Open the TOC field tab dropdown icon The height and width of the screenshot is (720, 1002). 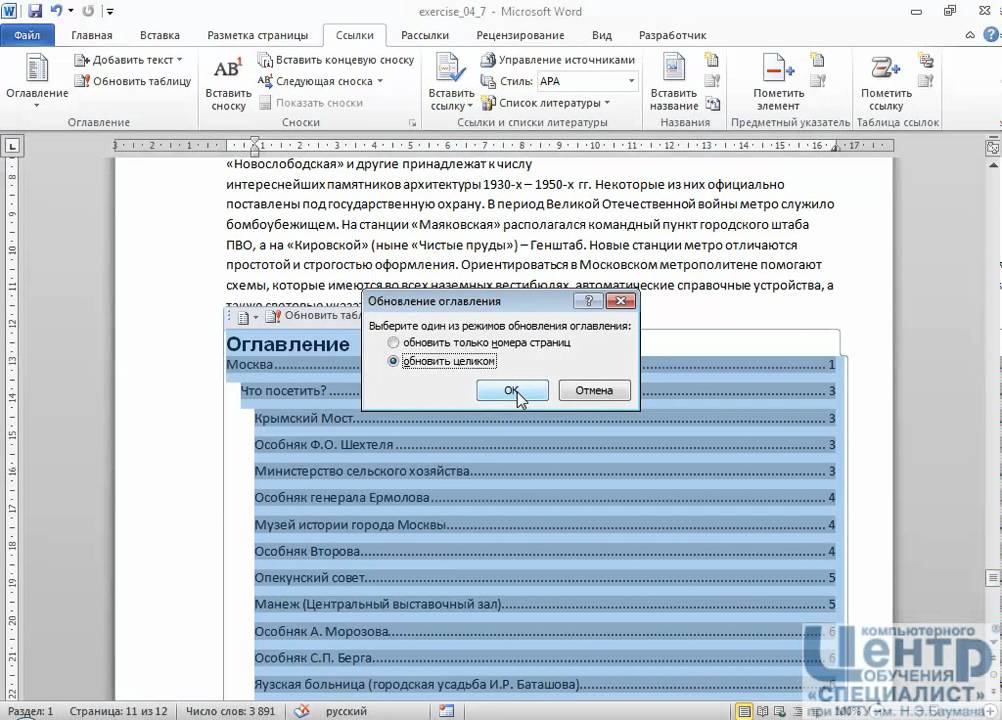(x=247, y=318)
